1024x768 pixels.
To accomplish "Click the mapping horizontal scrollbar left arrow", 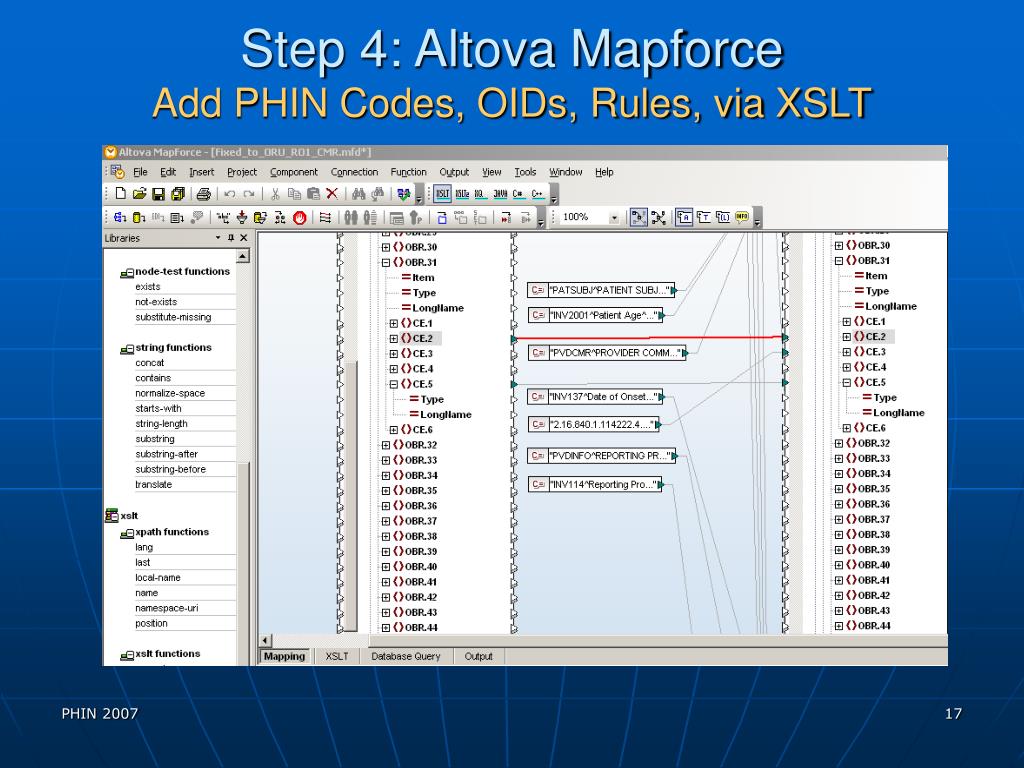I will click(265, 641).
